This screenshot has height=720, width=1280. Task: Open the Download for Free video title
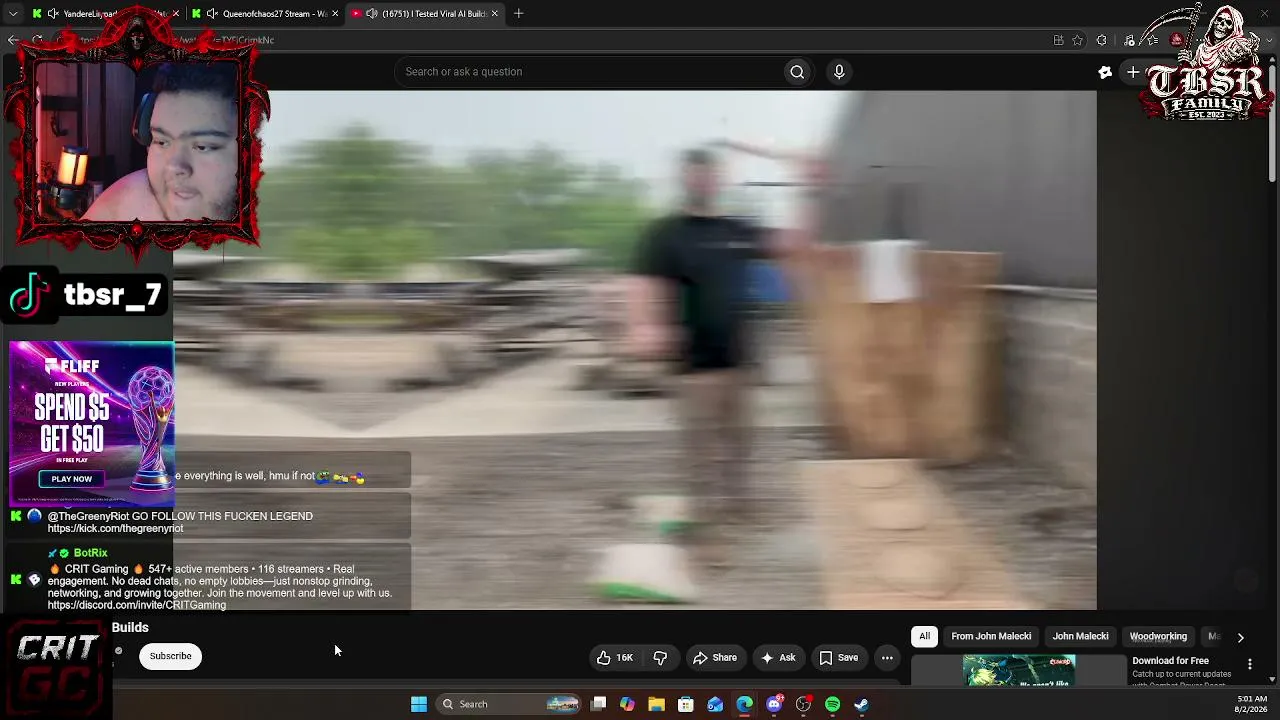pos(1170,661)
